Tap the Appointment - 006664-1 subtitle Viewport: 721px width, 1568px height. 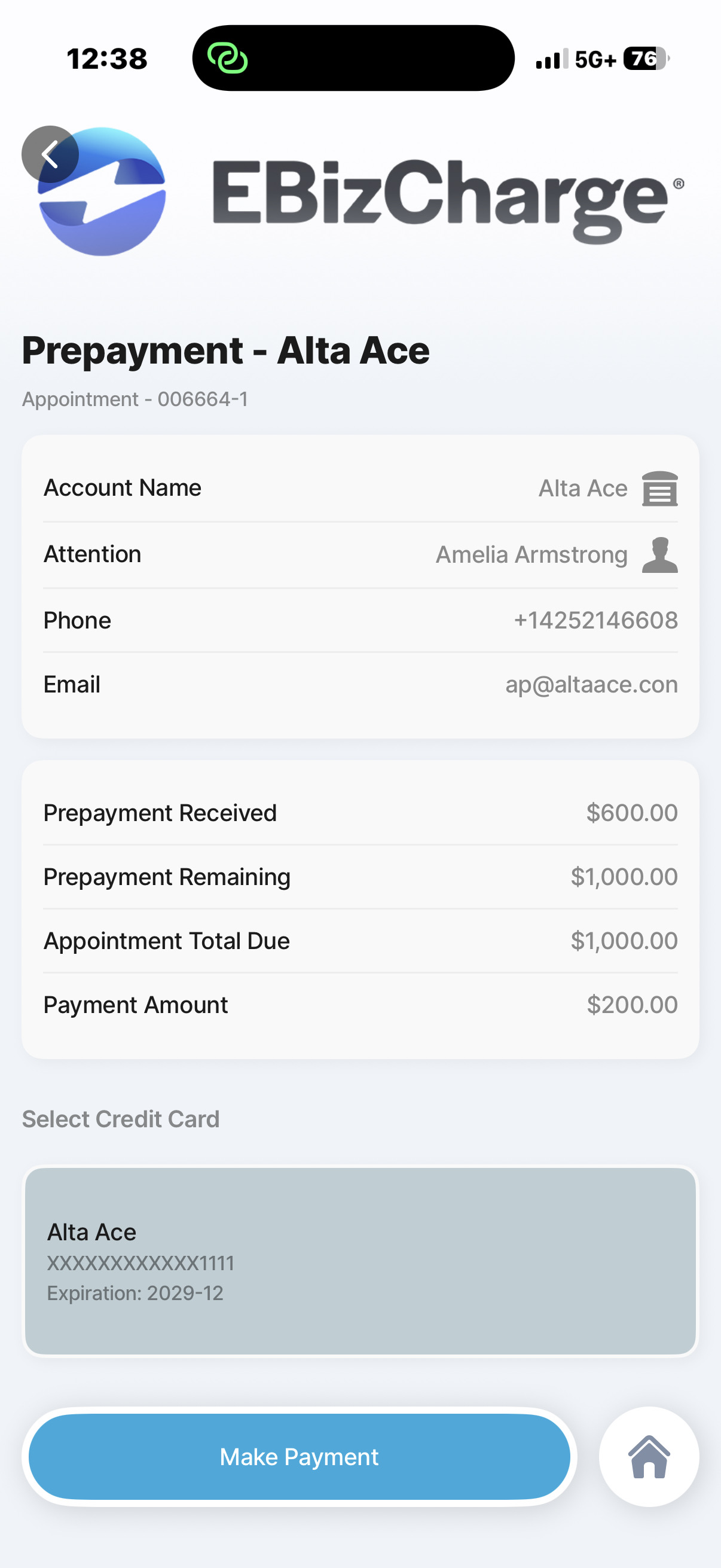tap(135, 399)
